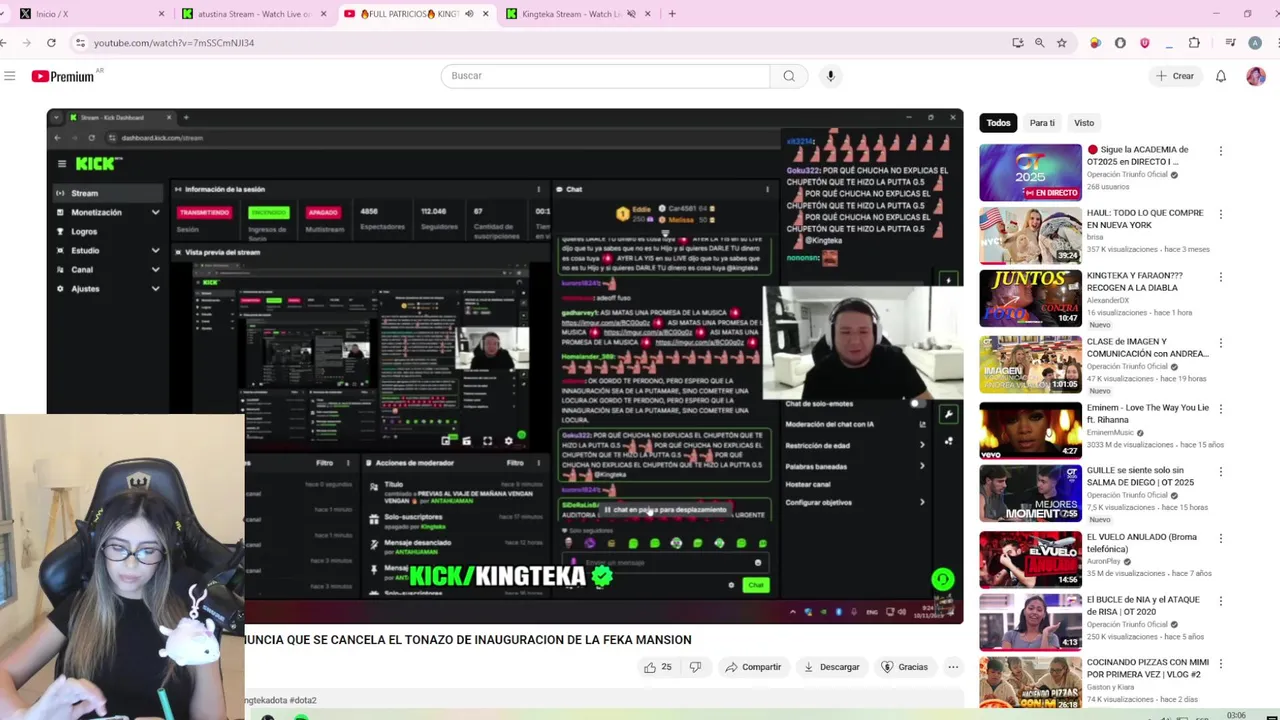Pause the main YouTube video player
Viewport: 1280px width, 720px height.
coord(505,366)
